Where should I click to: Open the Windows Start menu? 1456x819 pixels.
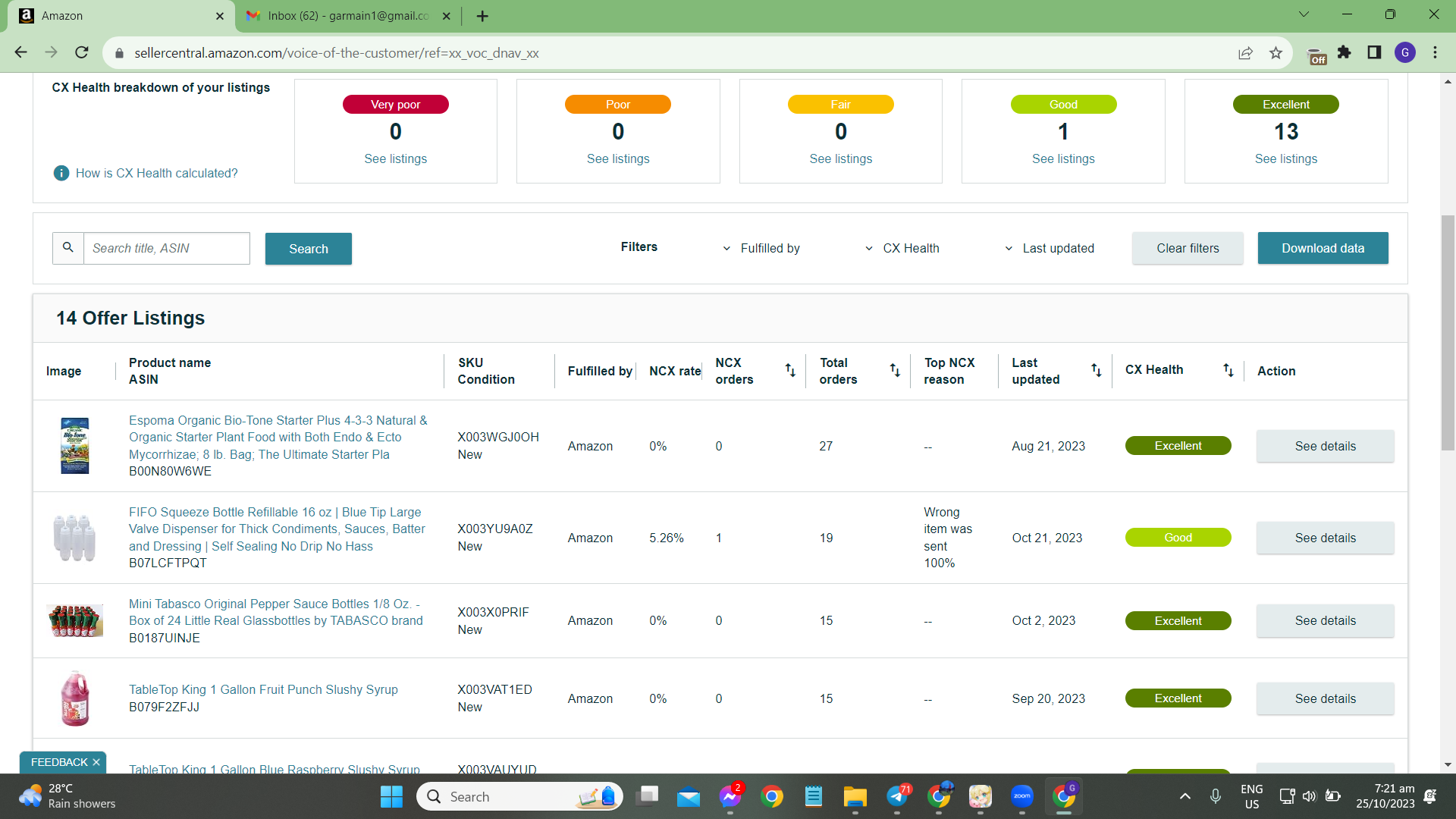391,796
